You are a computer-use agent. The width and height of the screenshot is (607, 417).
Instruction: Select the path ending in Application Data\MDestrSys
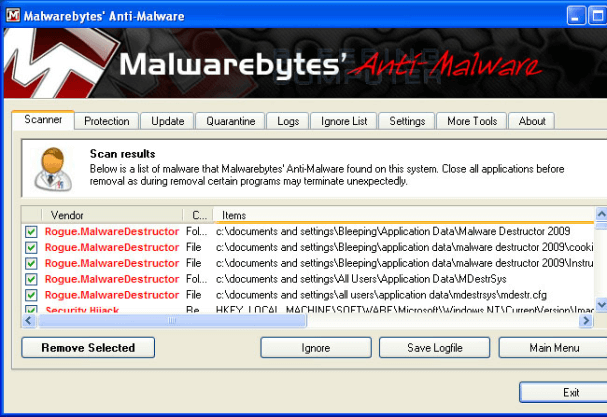[x=361, y=279]
